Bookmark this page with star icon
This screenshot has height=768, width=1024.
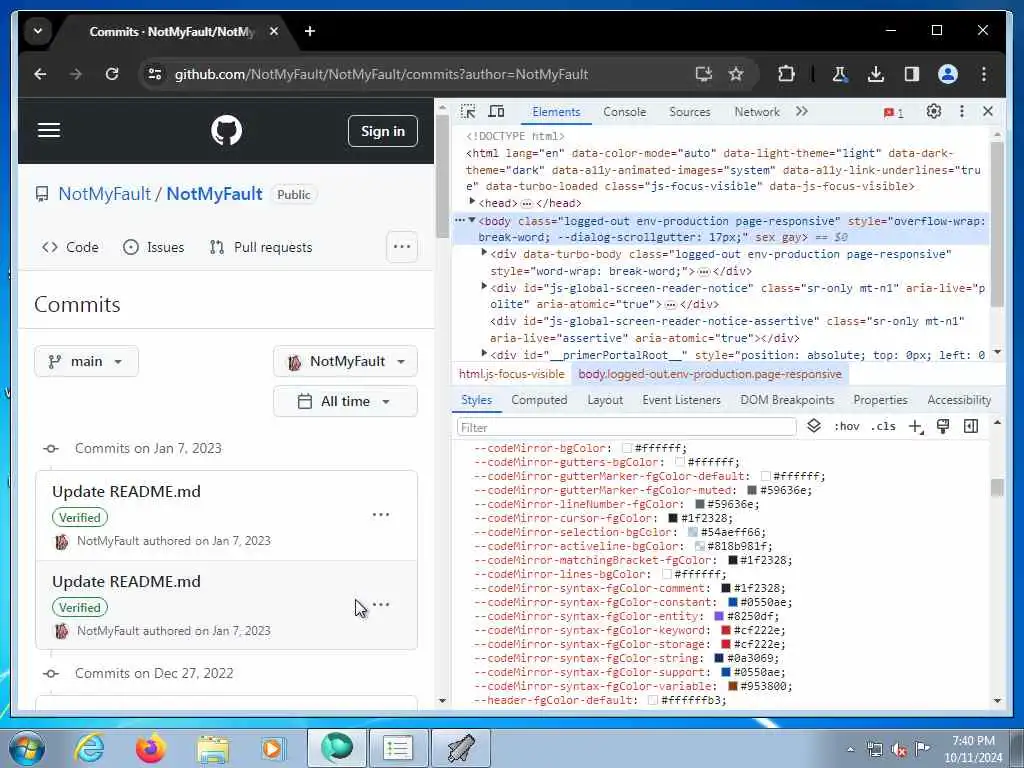[x=736, y=74]
